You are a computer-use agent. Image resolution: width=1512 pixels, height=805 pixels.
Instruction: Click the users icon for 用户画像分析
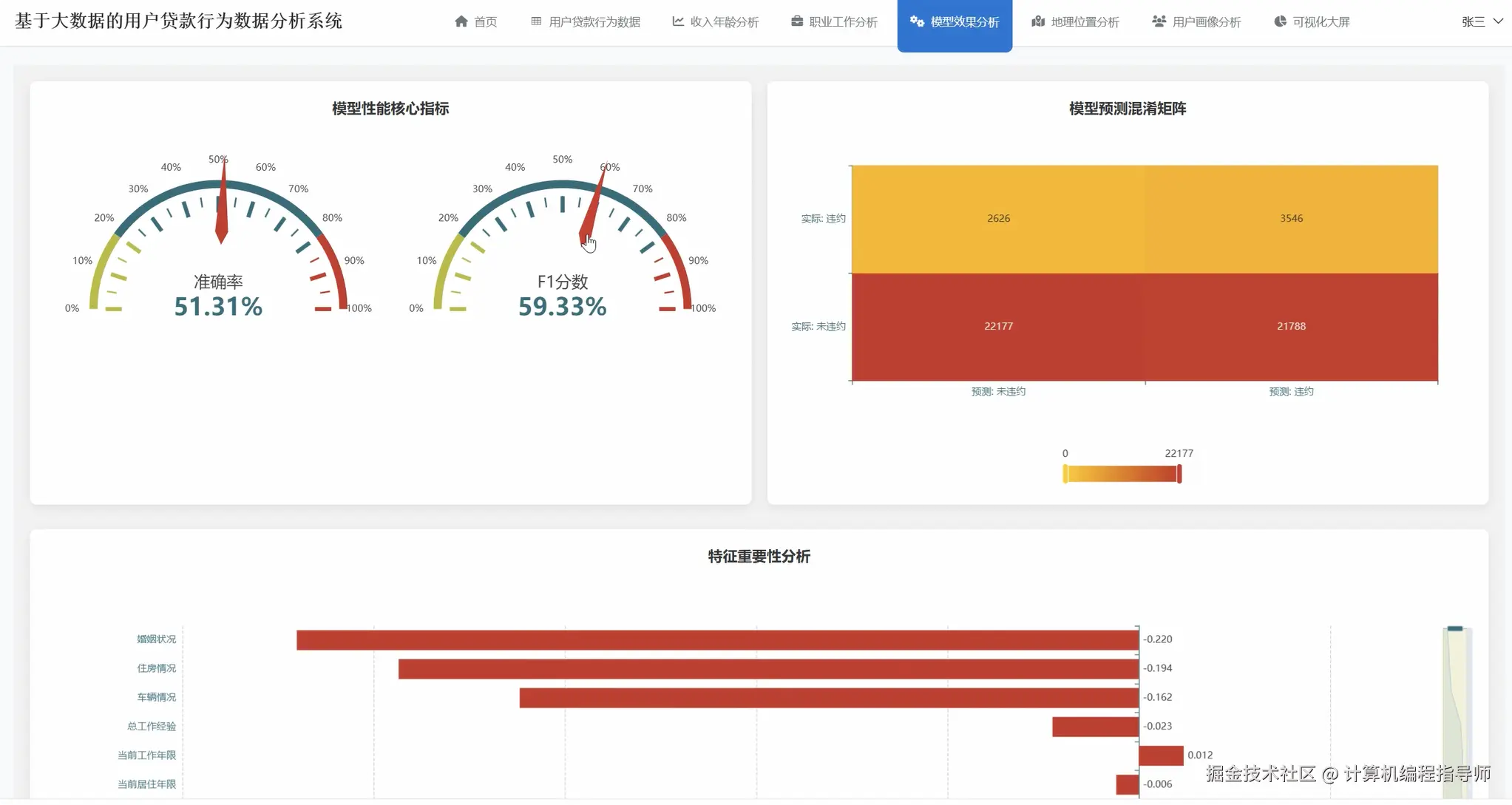click(x=1159, y=21)
